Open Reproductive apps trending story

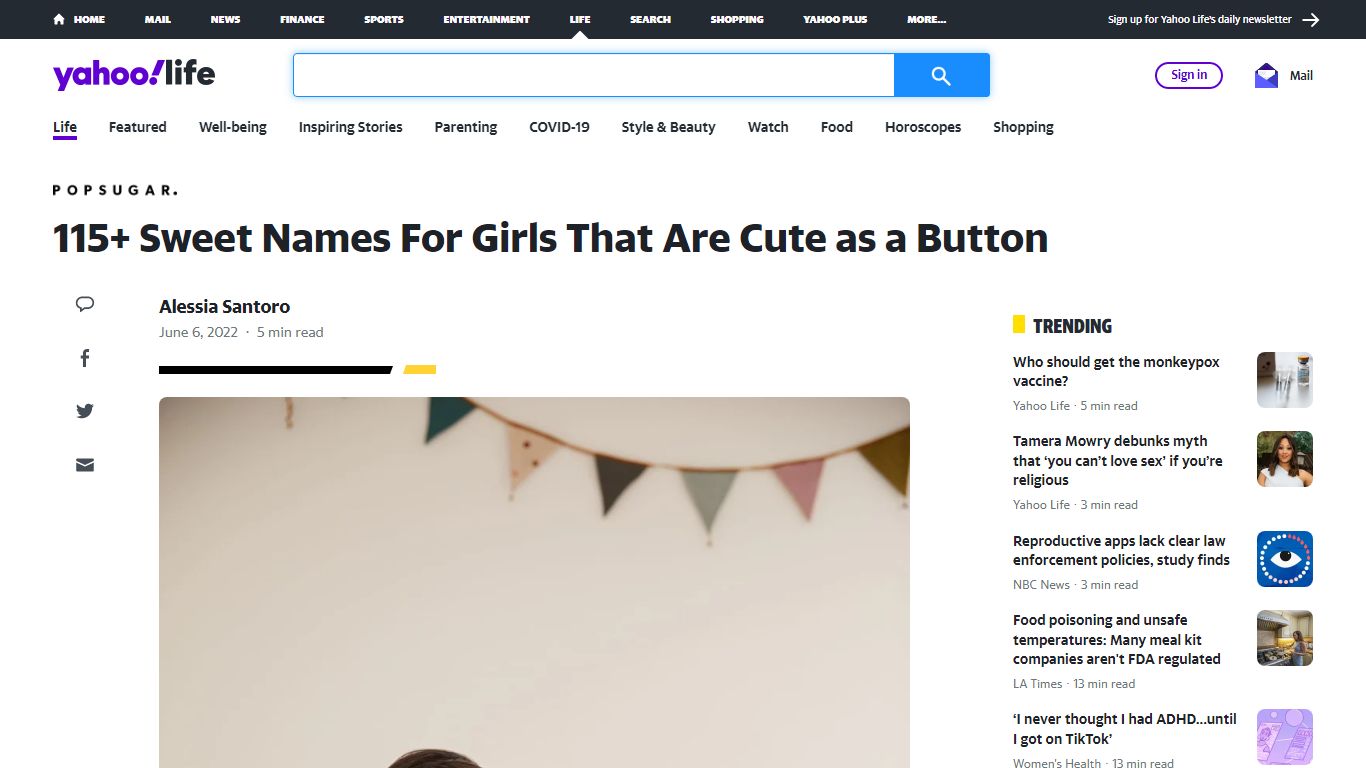pos(1121,550)
